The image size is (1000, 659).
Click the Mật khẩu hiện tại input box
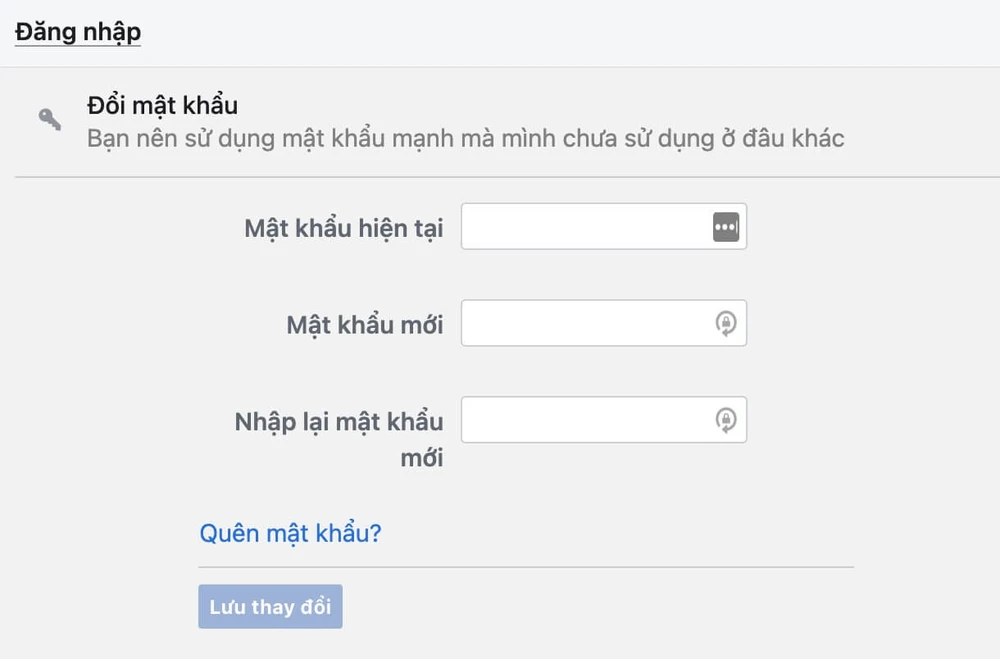coord(580,226)
